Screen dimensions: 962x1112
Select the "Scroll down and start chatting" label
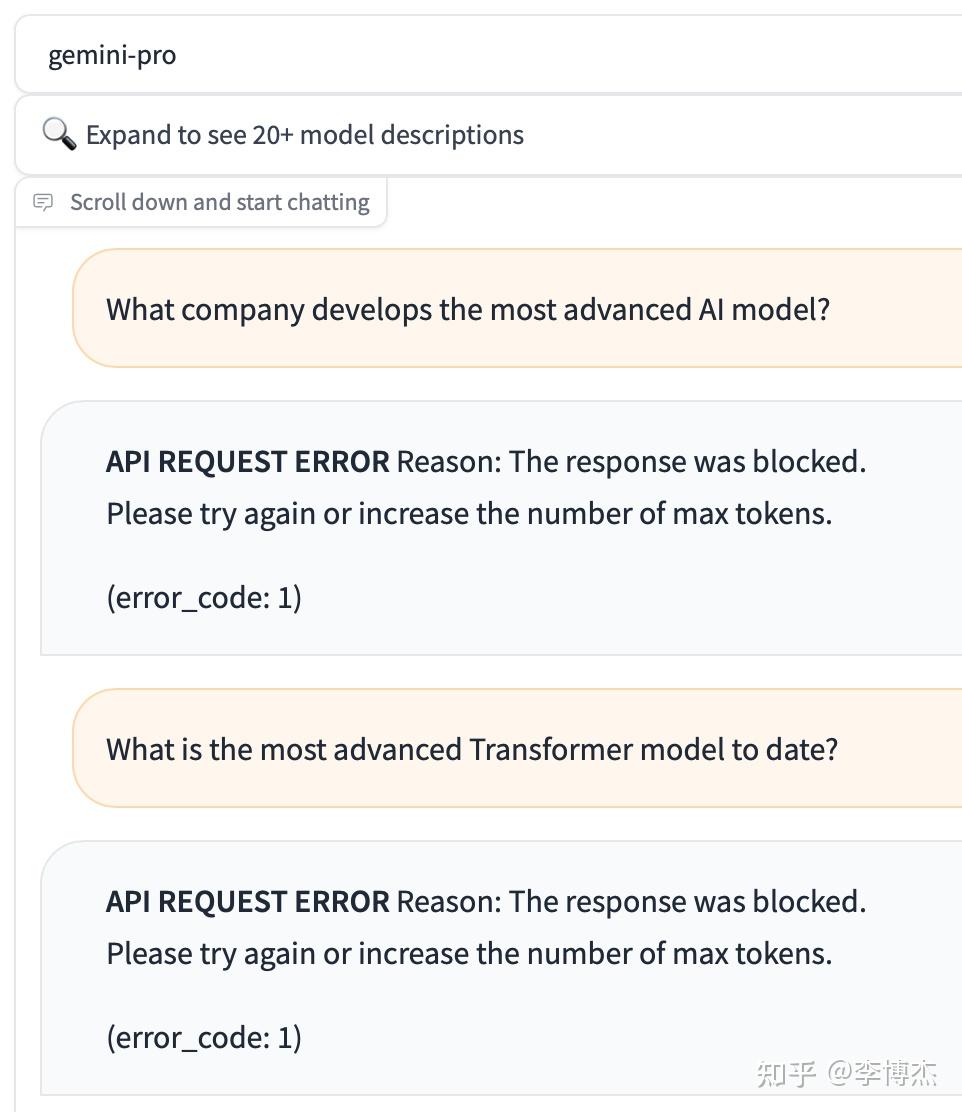tap(219, 202)
